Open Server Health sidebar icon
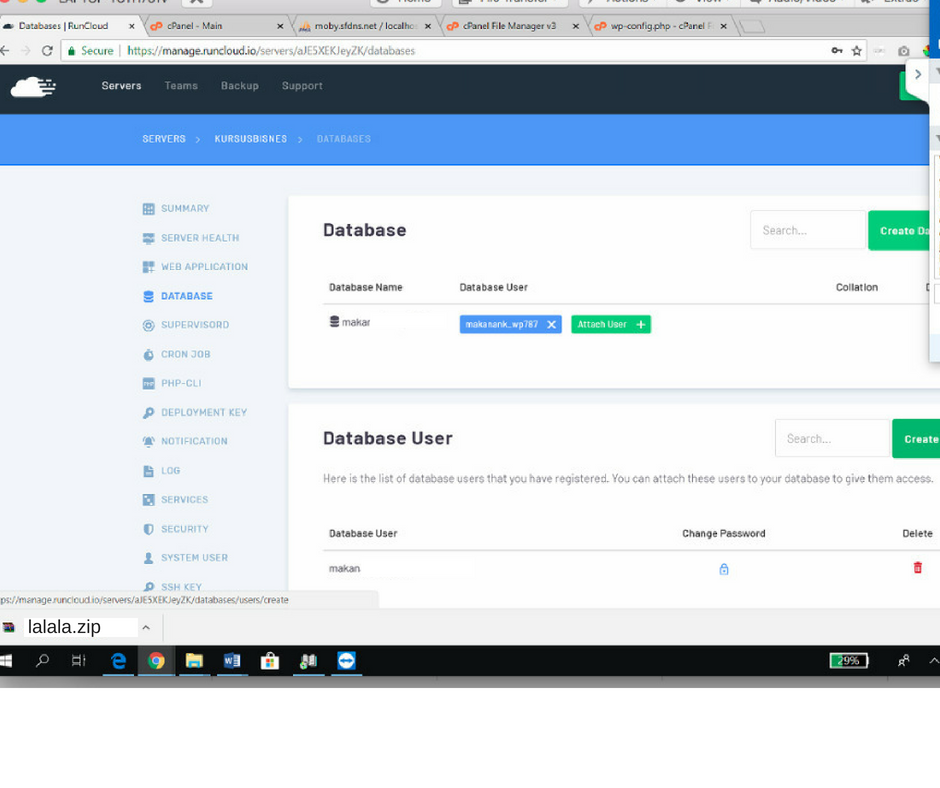Image resolution: width=940 pixels, height=788 pixels. point(148,238)
